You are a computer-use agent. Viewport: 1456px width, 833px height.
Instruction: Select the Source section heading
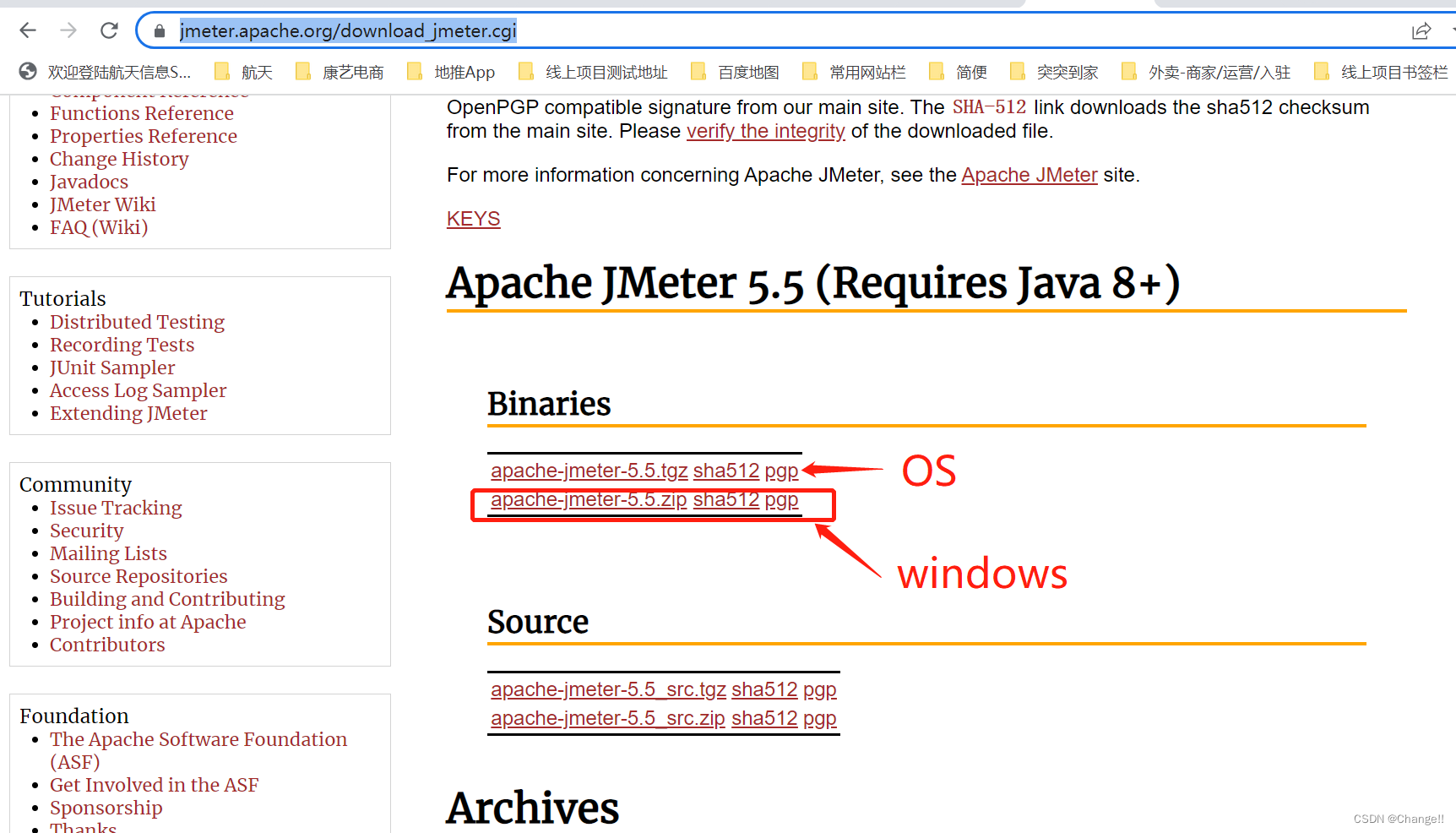pos(538,622)
